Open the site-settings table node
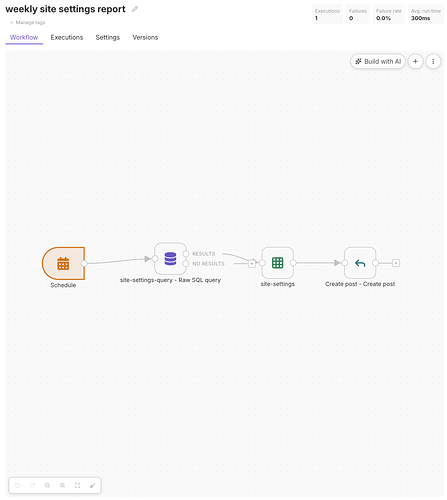 coord(278,263)
